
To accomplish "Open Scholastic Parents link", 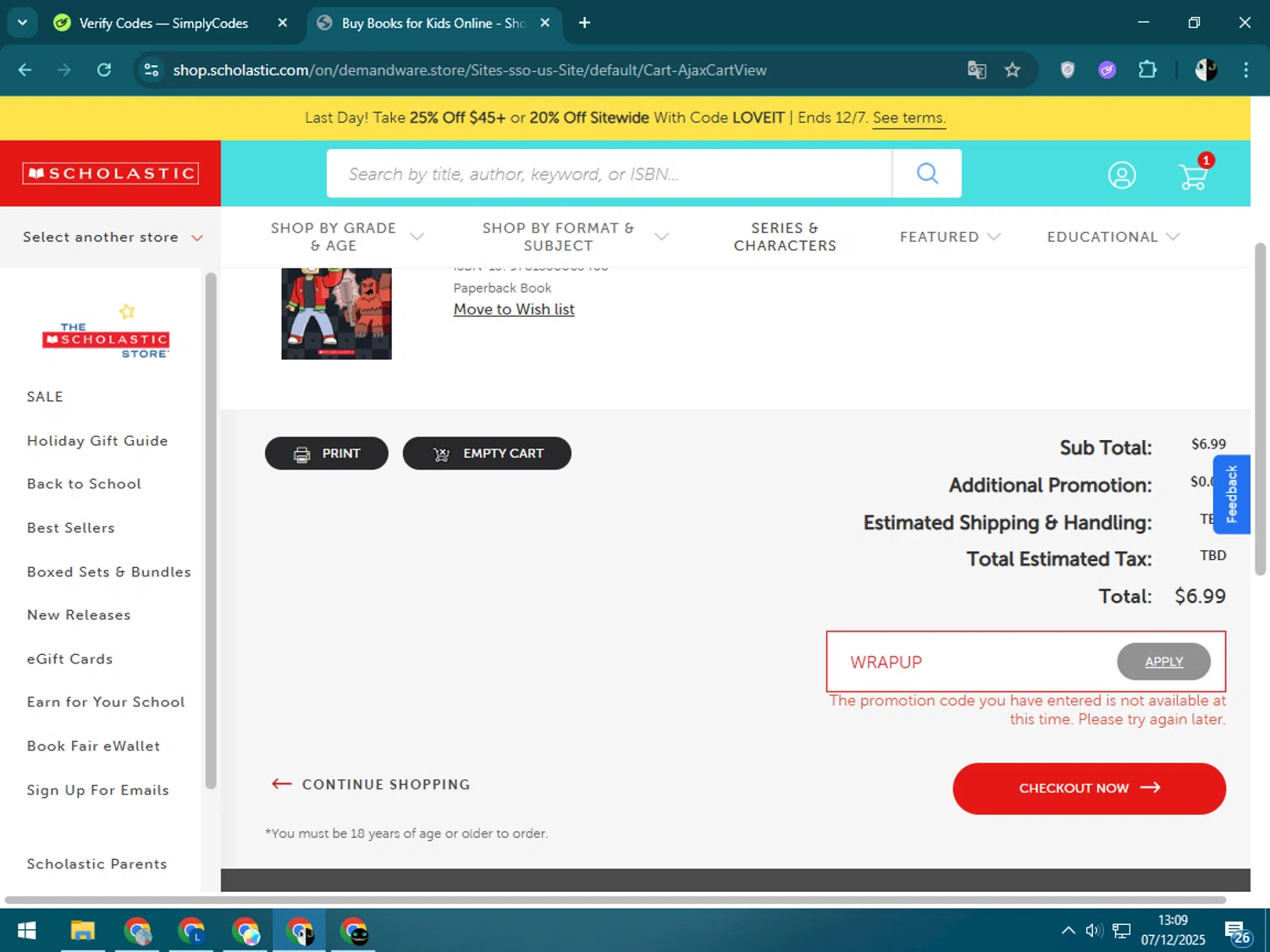I will click(x=97, y=864).
